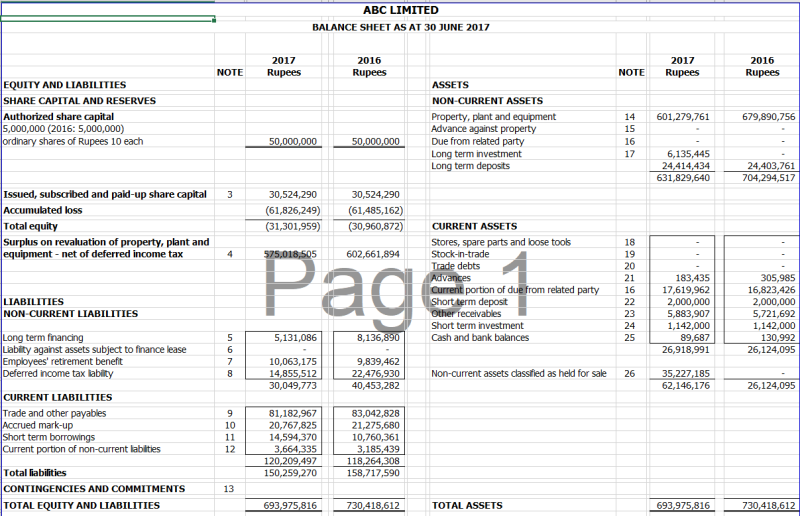Select Non-current assets classified as held for sale
This screenshot has width=800, height=516.
pyautogui.click(x=519, y=374)
